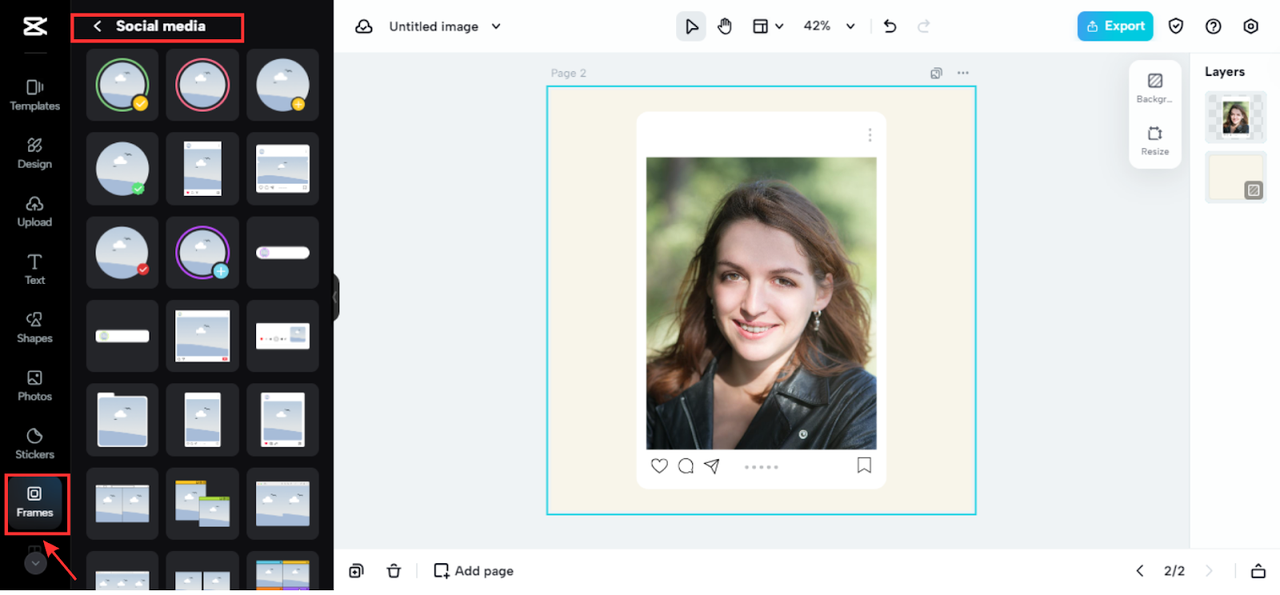
Task: Activate the hand pan tool
Action: [x=725, y=27]
